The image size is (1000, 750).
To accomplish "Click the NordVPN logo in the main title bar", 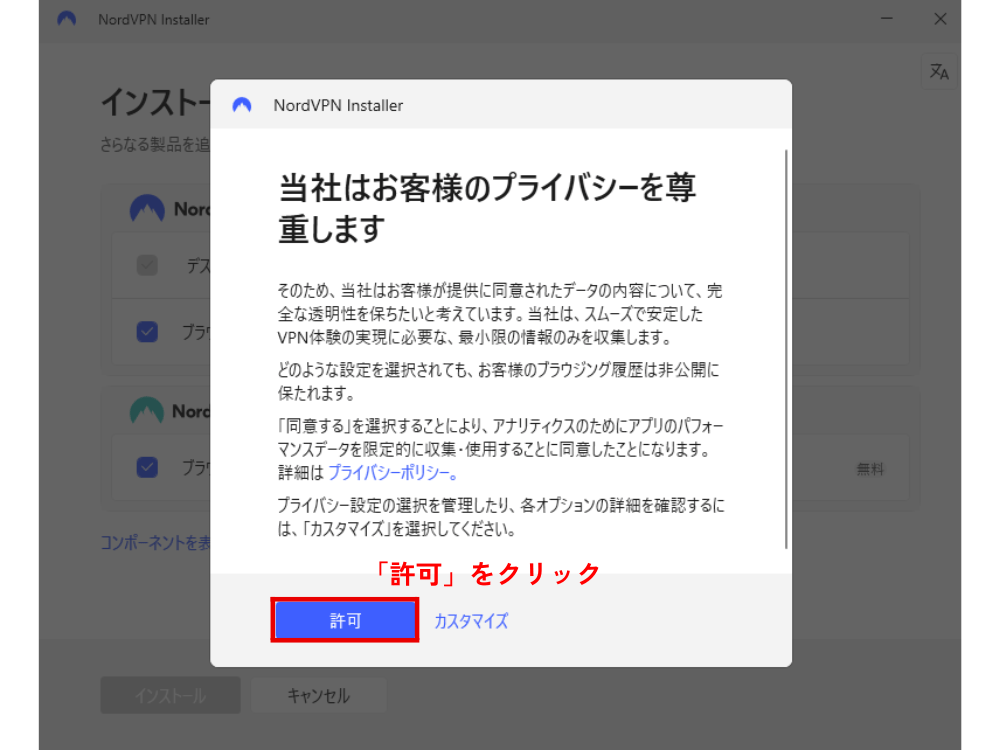I will (67, 19).
